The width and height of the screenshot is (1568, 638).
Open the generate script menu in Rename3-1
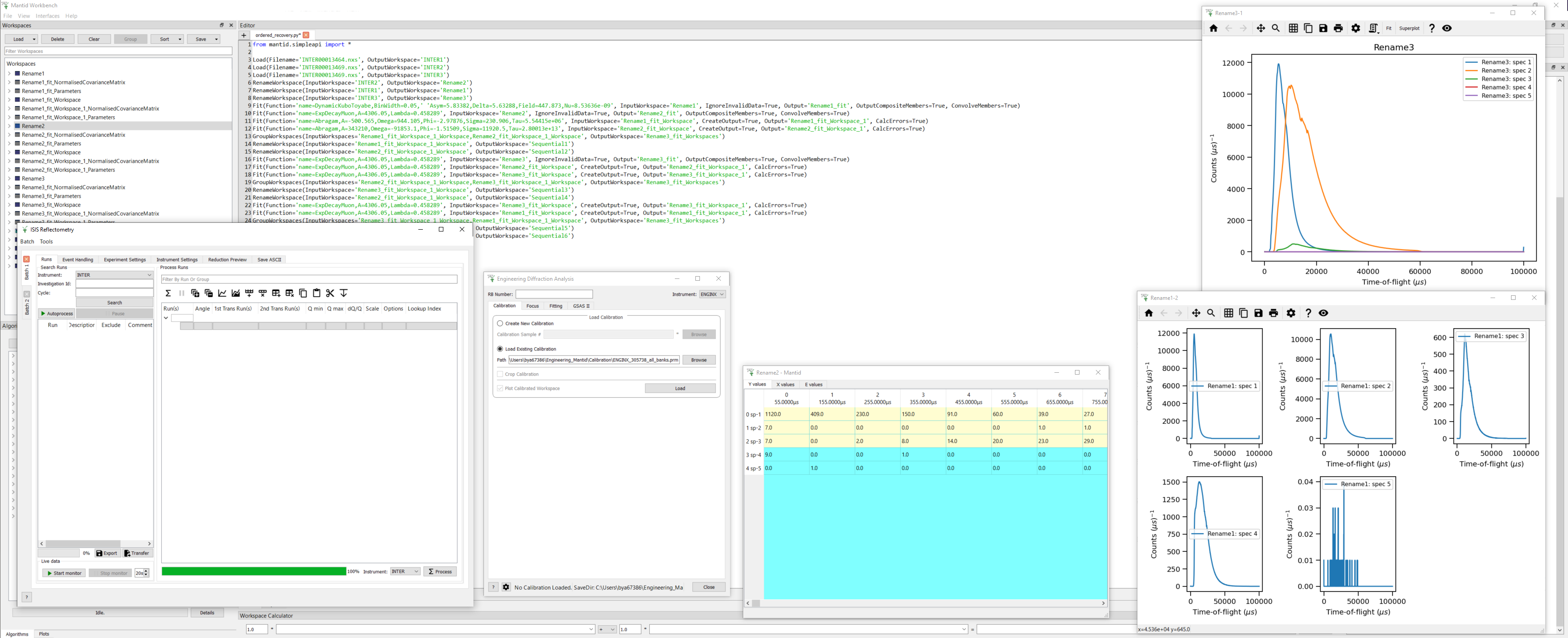tap(1374, 28)
